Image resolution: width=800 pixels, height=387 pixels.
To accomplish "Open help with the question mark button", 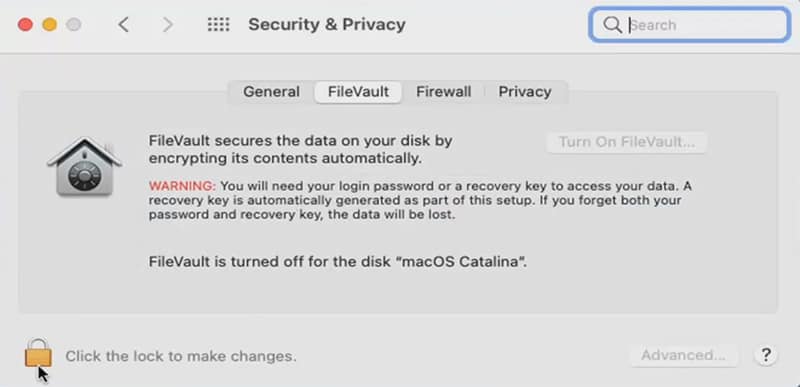I will pyautogui.click(x=765, y=354).
